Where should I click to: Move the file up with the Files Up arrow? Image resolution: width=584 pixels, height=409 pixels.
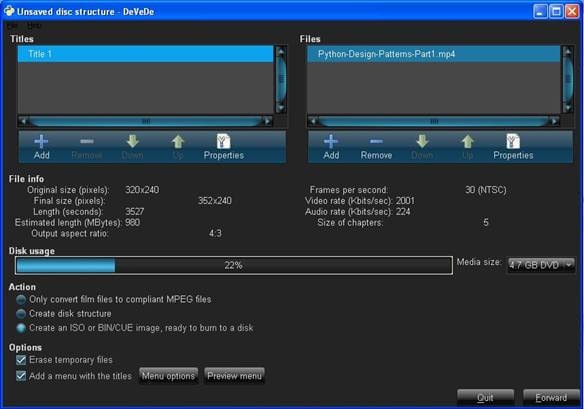pyautogui.click(x=467, y=147)
